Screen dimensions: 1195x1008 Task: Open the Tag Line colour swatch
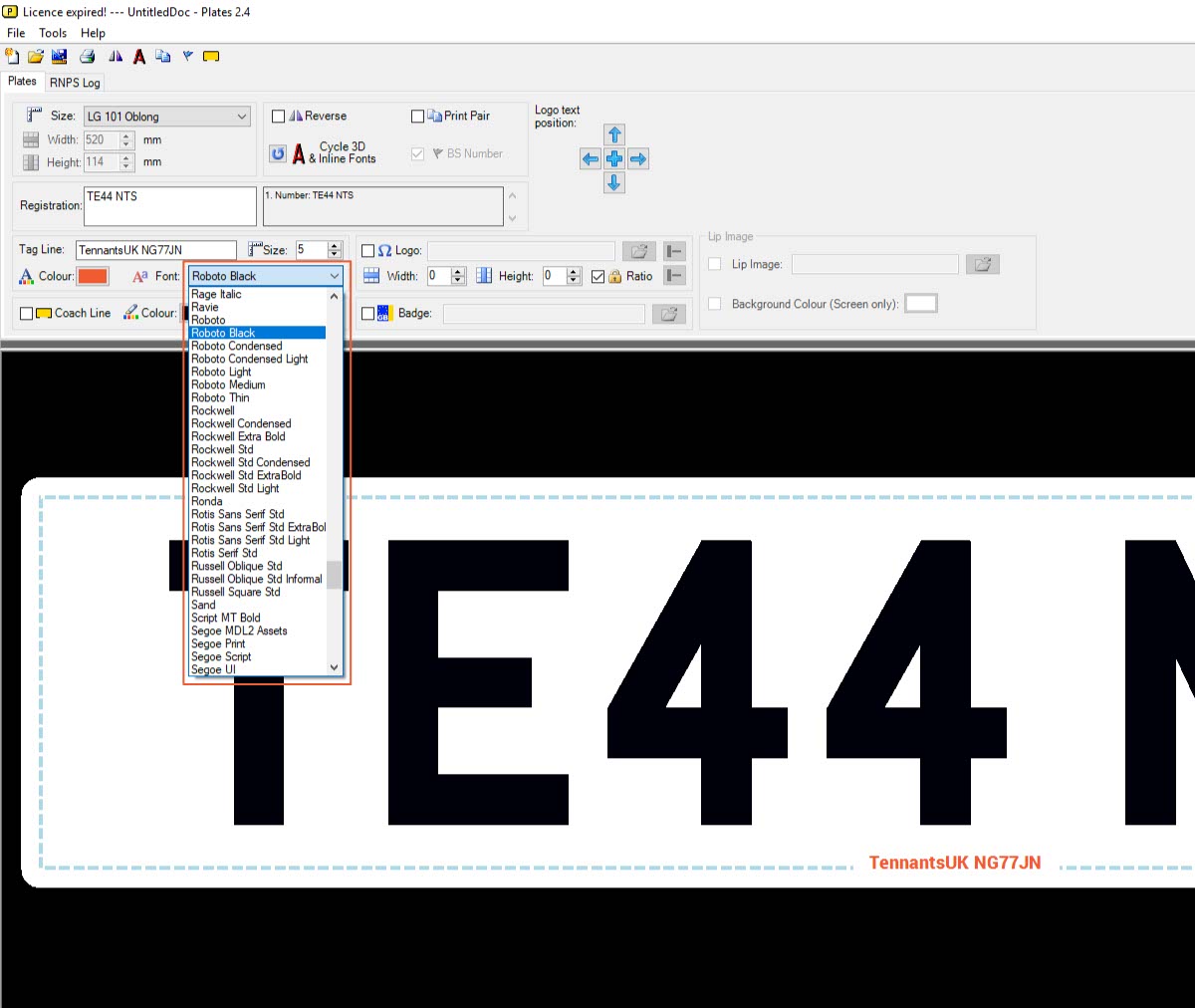pyautogui.click(x=93, y=276)
